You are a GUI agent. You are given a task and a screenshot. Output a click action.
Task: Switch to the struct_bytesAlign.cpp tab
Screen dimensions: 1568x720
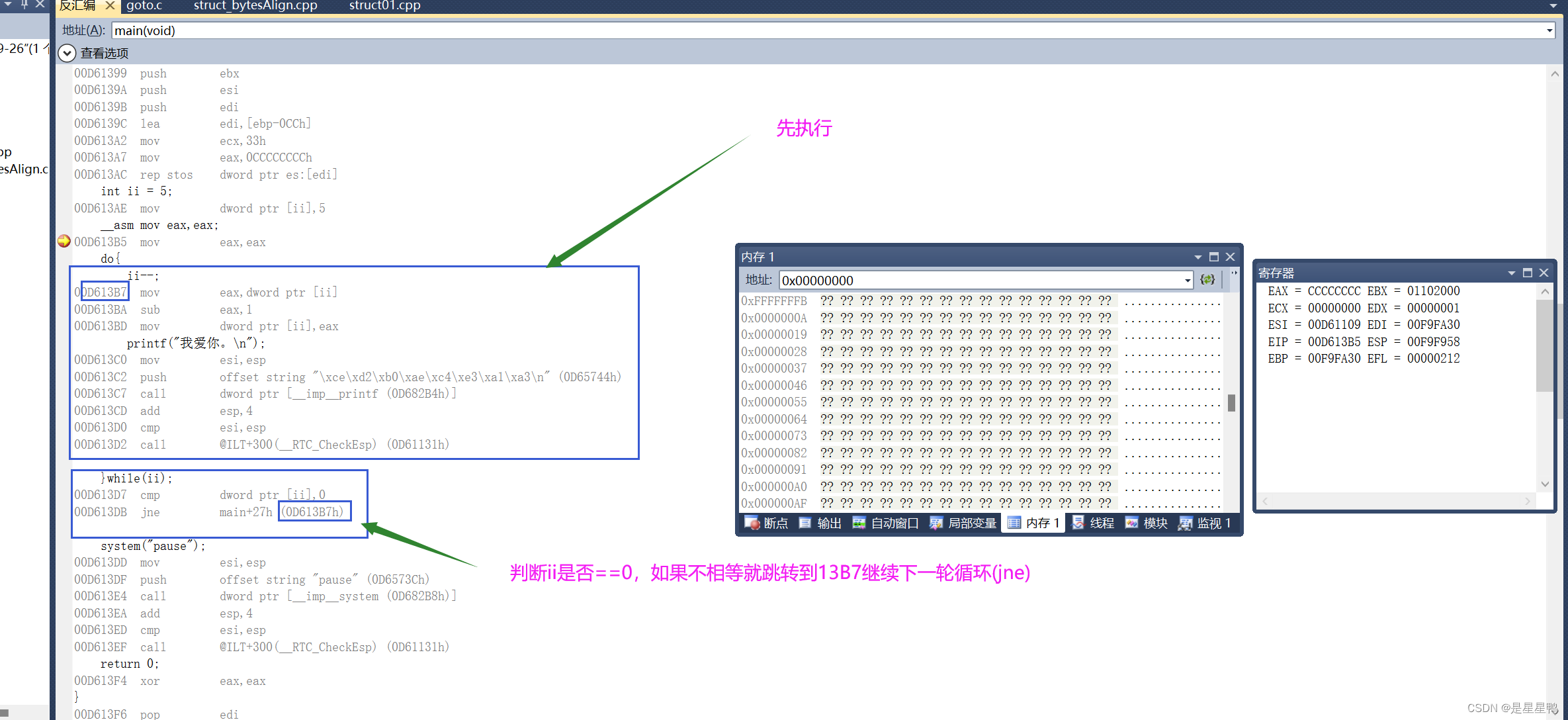tap(255, 6)
